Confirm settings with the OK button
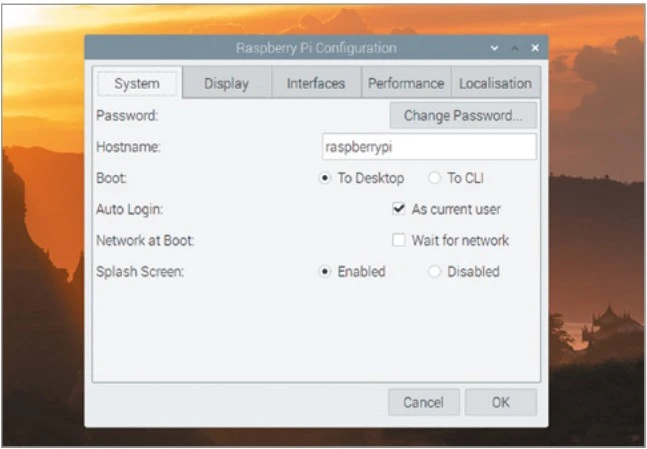Viewport: 647px width, 449px height. tap(501, 402)
